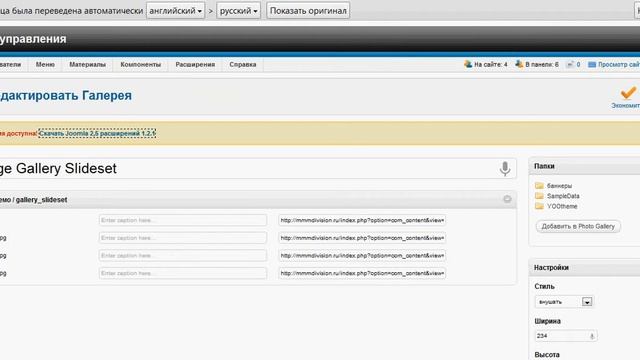Click the topmost 'Enter caption here' field
The image size is (640, 360).
click(x=183, y=220)
